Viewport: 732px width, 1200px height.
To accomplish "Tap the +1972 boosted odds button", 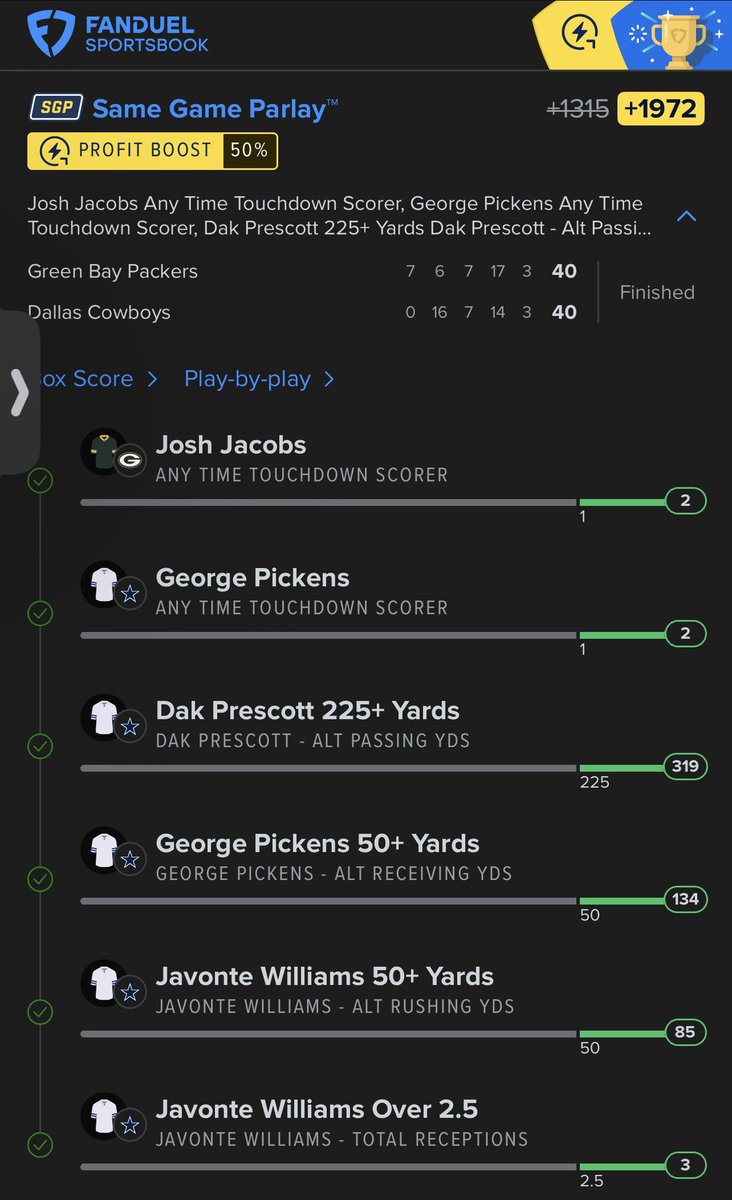I will (x=661, y=108).
